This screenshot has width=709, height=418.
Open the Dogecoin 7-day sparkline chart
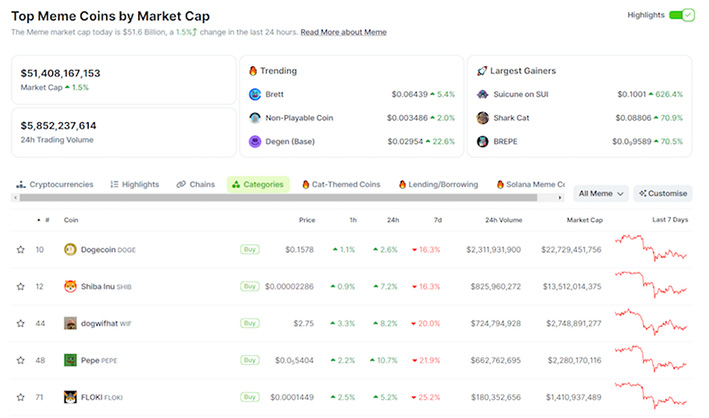click(651, 248)
